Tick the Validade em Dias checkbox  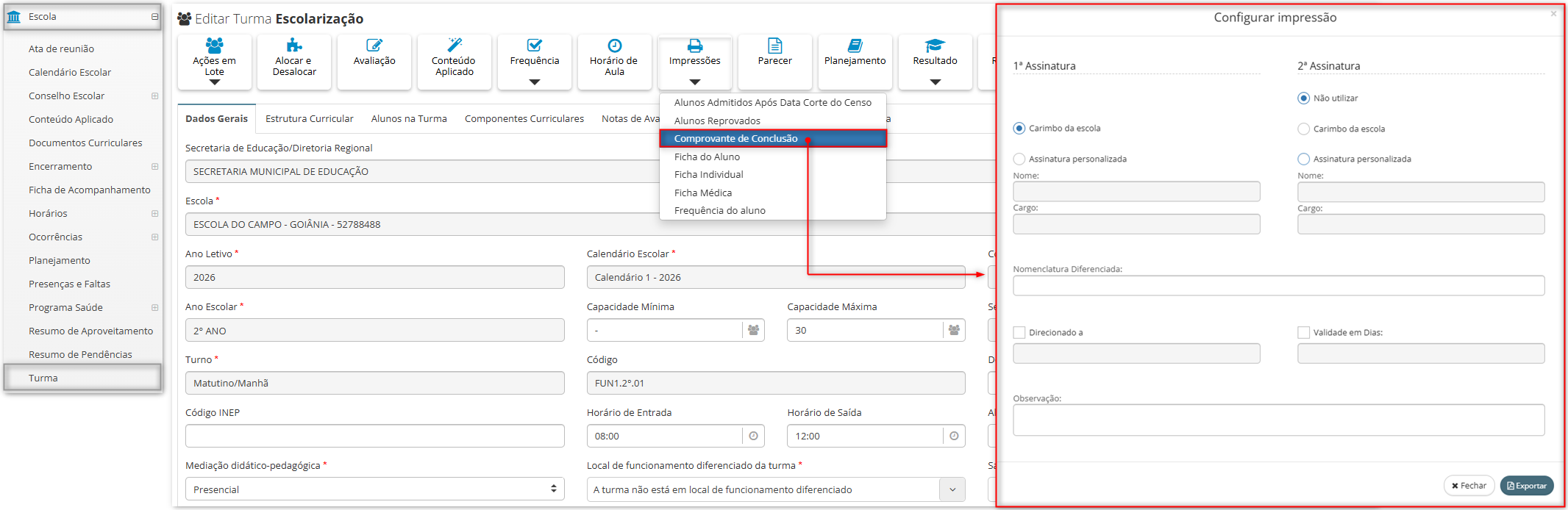(1304, 332)
